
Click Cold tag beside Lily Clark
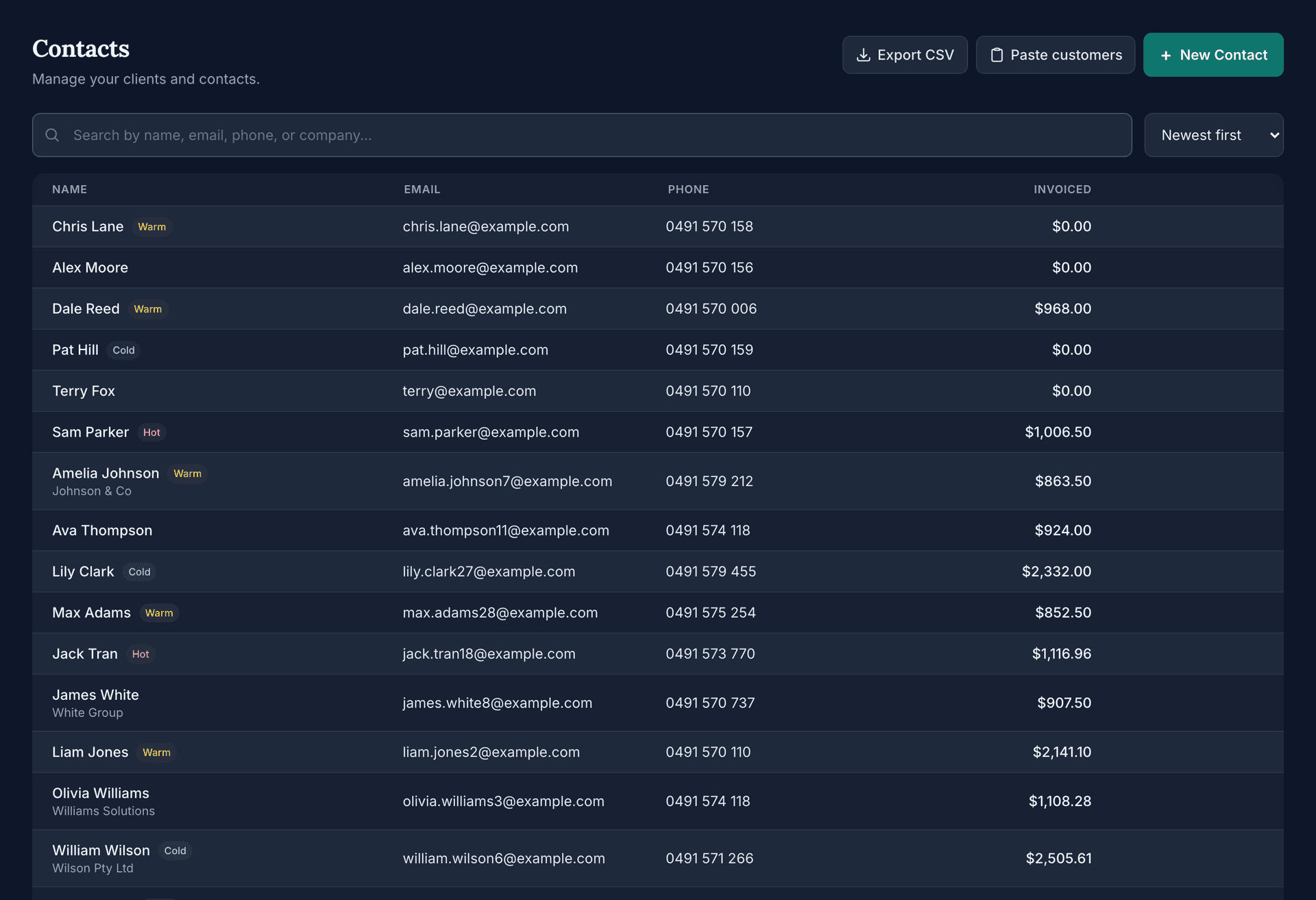[x=139, y=572]
